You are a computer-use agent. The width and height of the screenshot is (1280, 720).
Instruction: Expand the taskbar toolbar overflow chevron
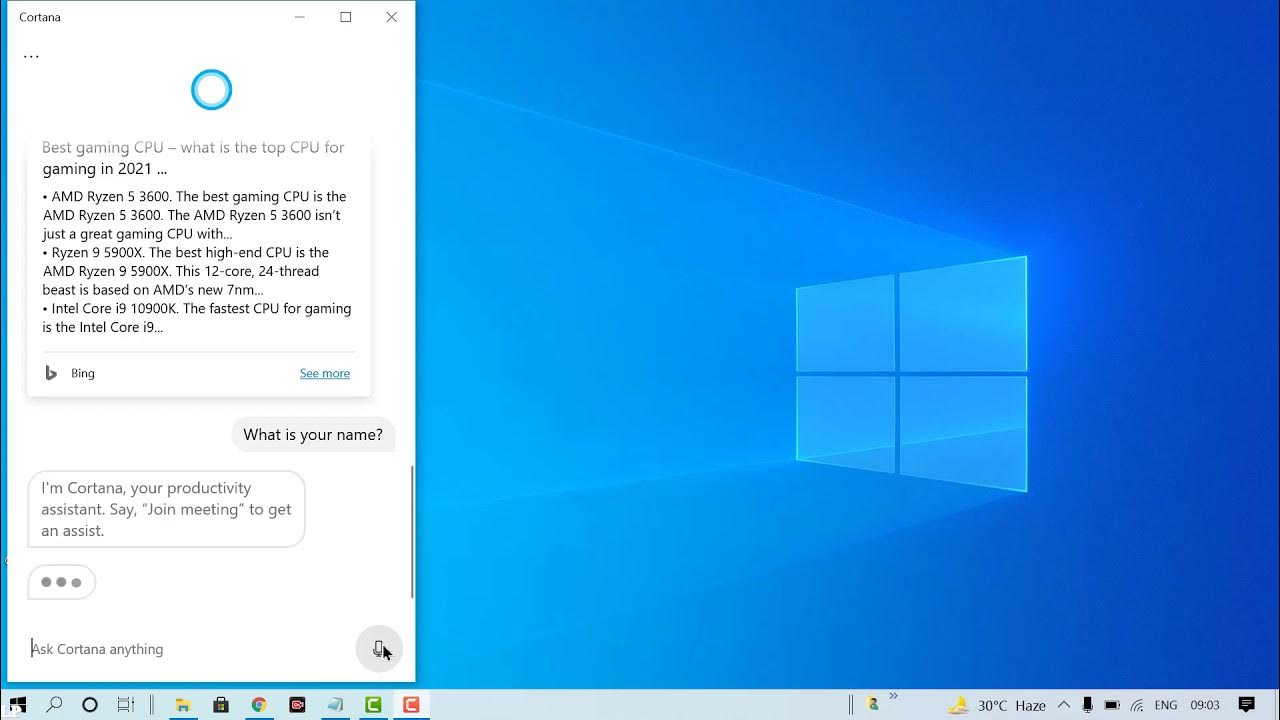pos(893,696)
